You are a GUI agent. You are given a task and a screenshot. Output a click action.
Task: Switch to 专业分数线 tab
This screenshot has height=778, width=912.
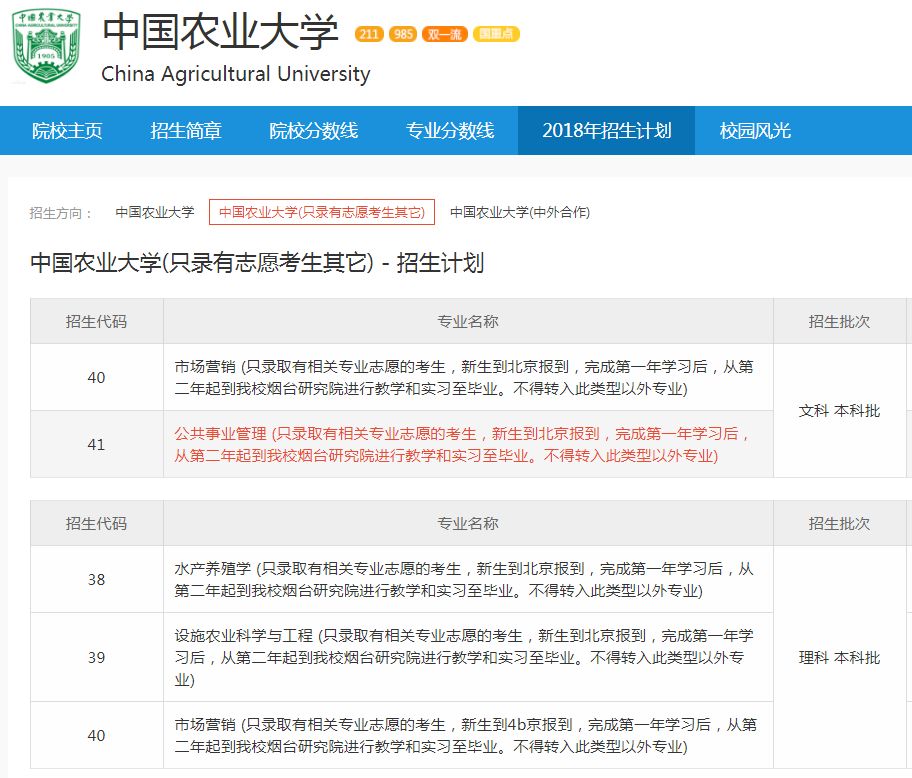pos(450,130)
